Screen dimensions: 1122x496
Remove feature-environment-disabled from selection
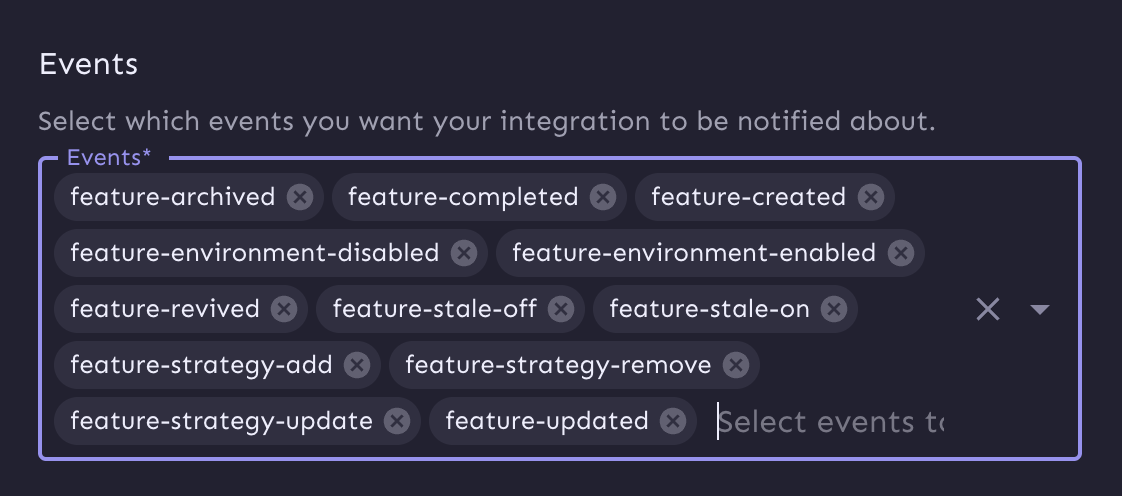(x=464, y=253)
